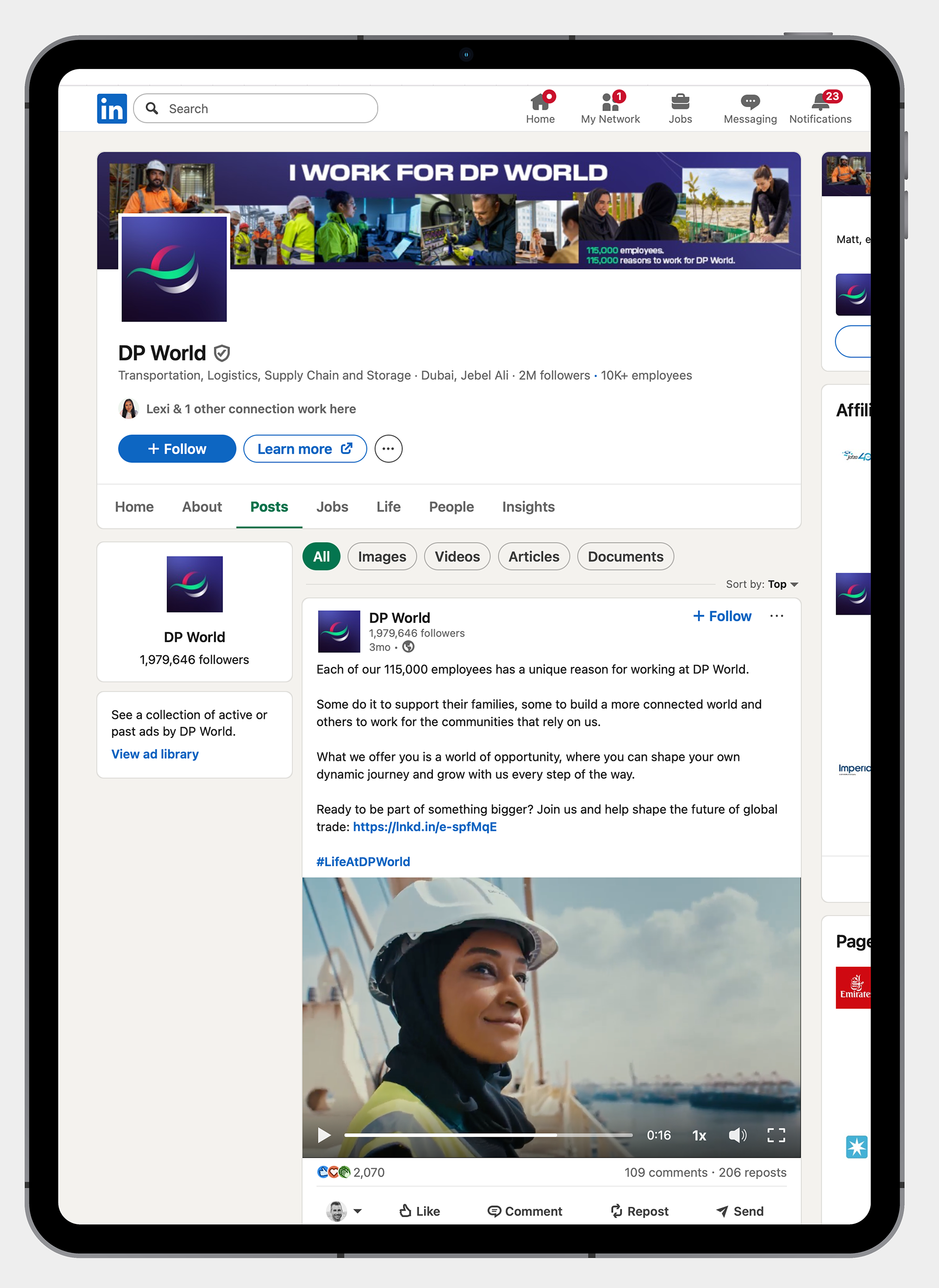The height and width of the screenshot is (1288, 939).
Task: Open the Notifications bell icon
Action: click(820, 102)
